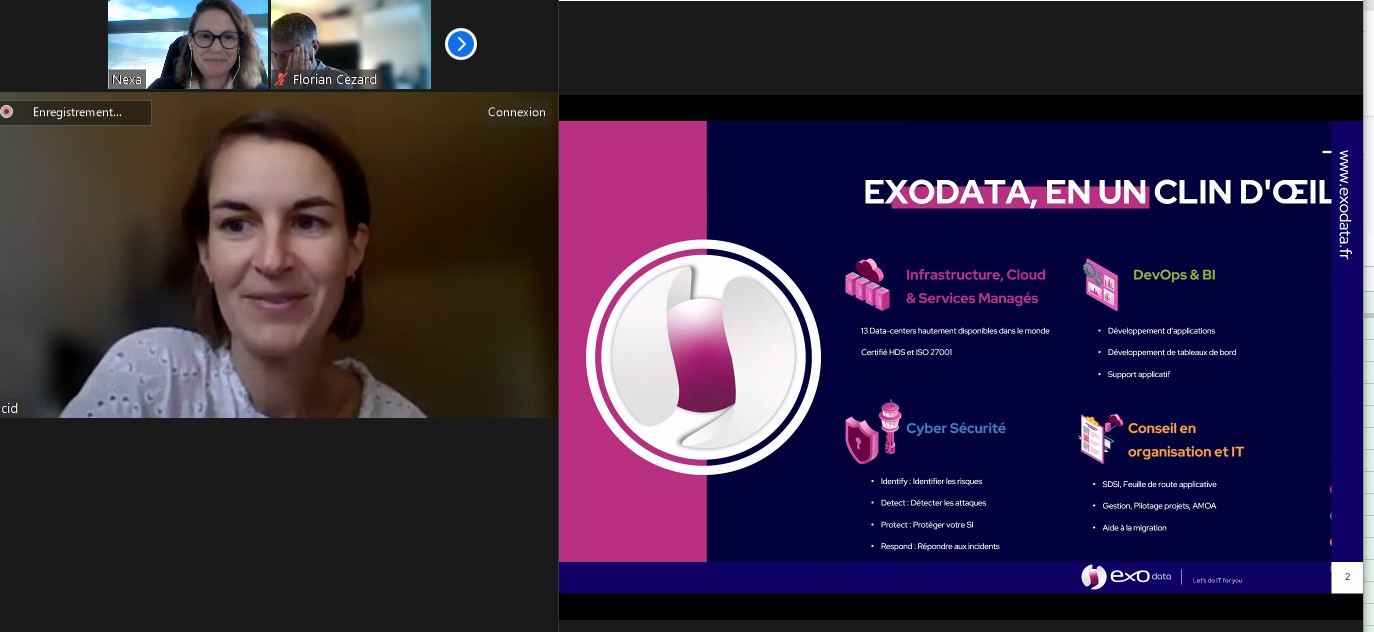Image resolution: width=1374 pixels, height=632 pixels.
Task: Click the Conseil en organisation document icon
Action: [1100, 438]
